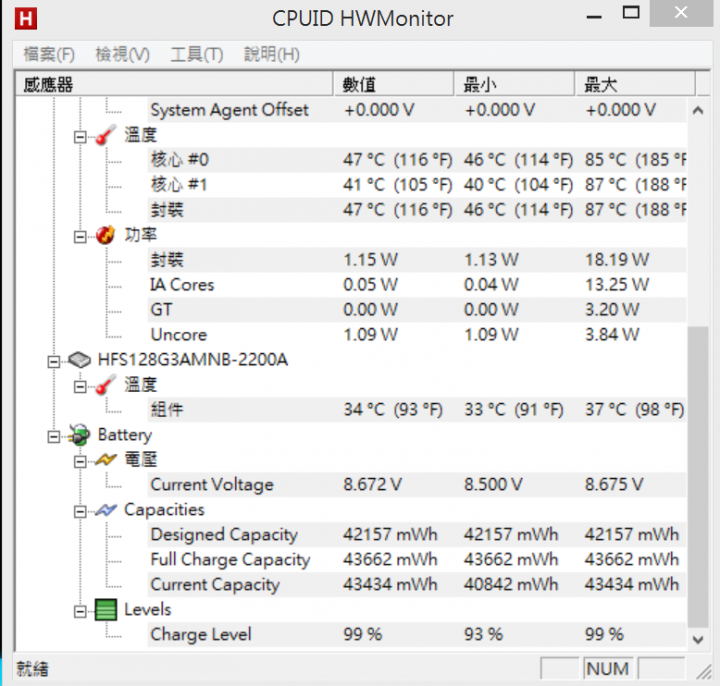Click the SSD temperature thermometer icon

click(x=105, y=385)
